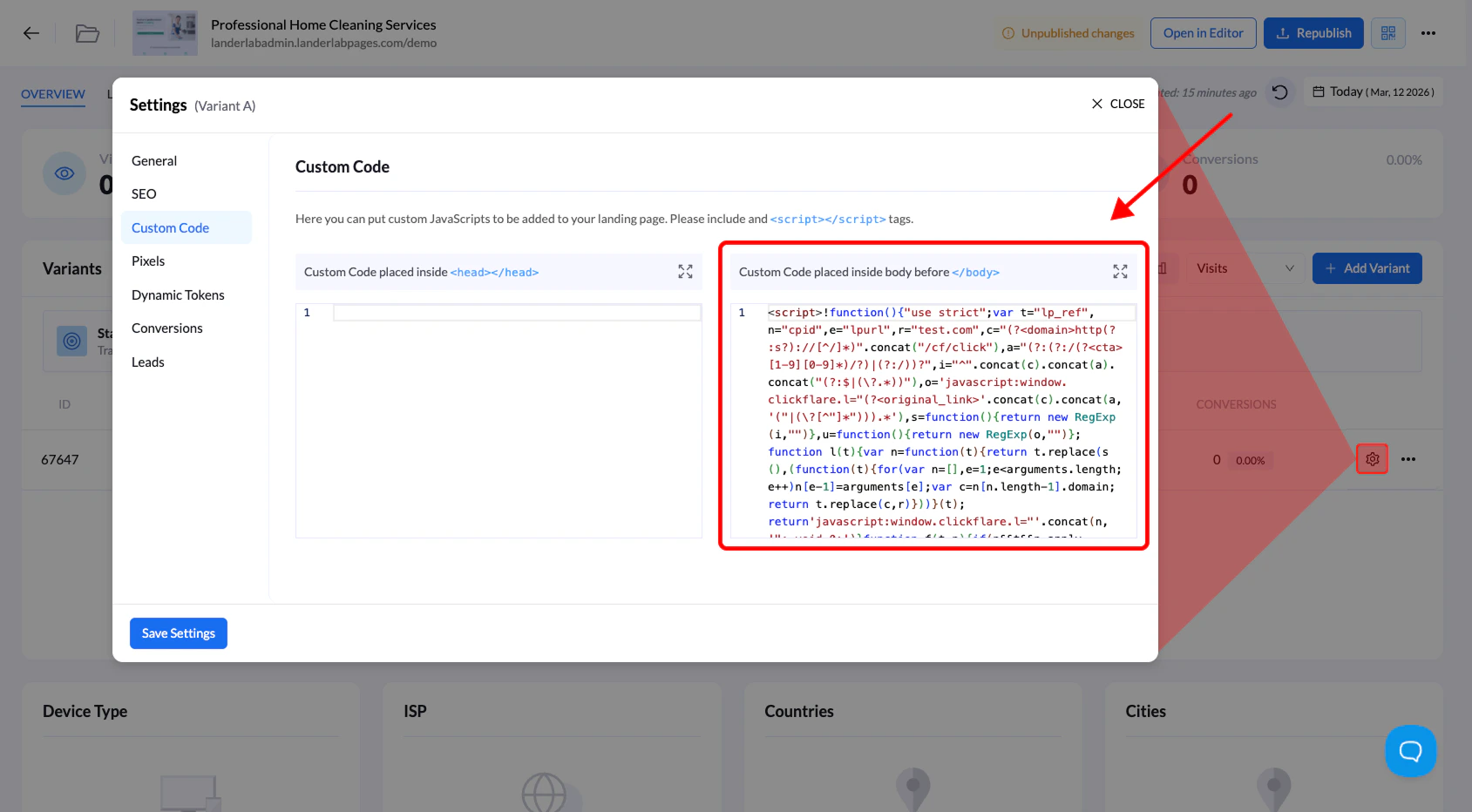
Task: Select Pixels settings section
Action: coord(186,261)
